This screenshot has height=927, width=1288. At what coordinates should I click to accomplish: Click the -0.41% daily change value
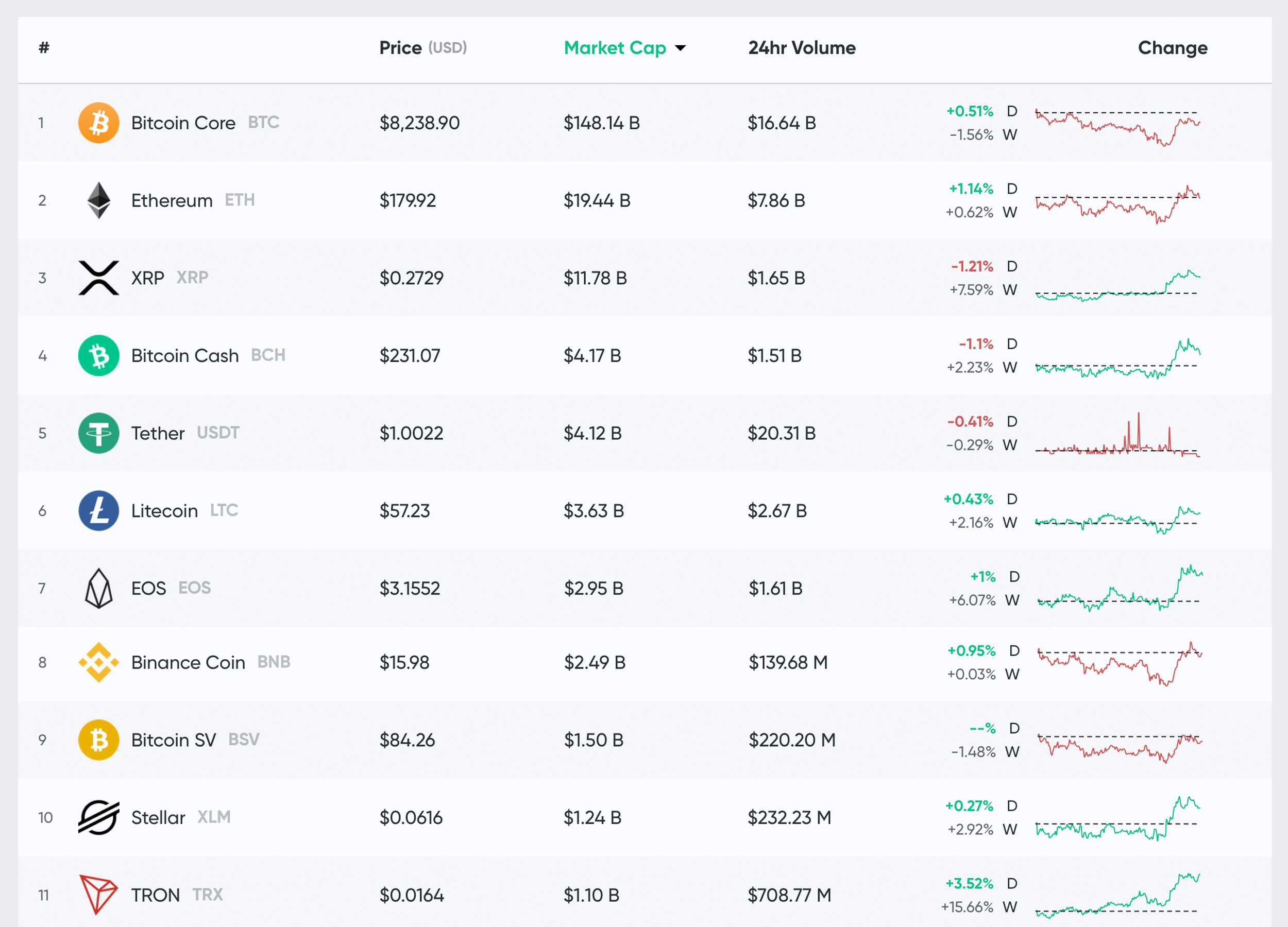tap(971, 421)
